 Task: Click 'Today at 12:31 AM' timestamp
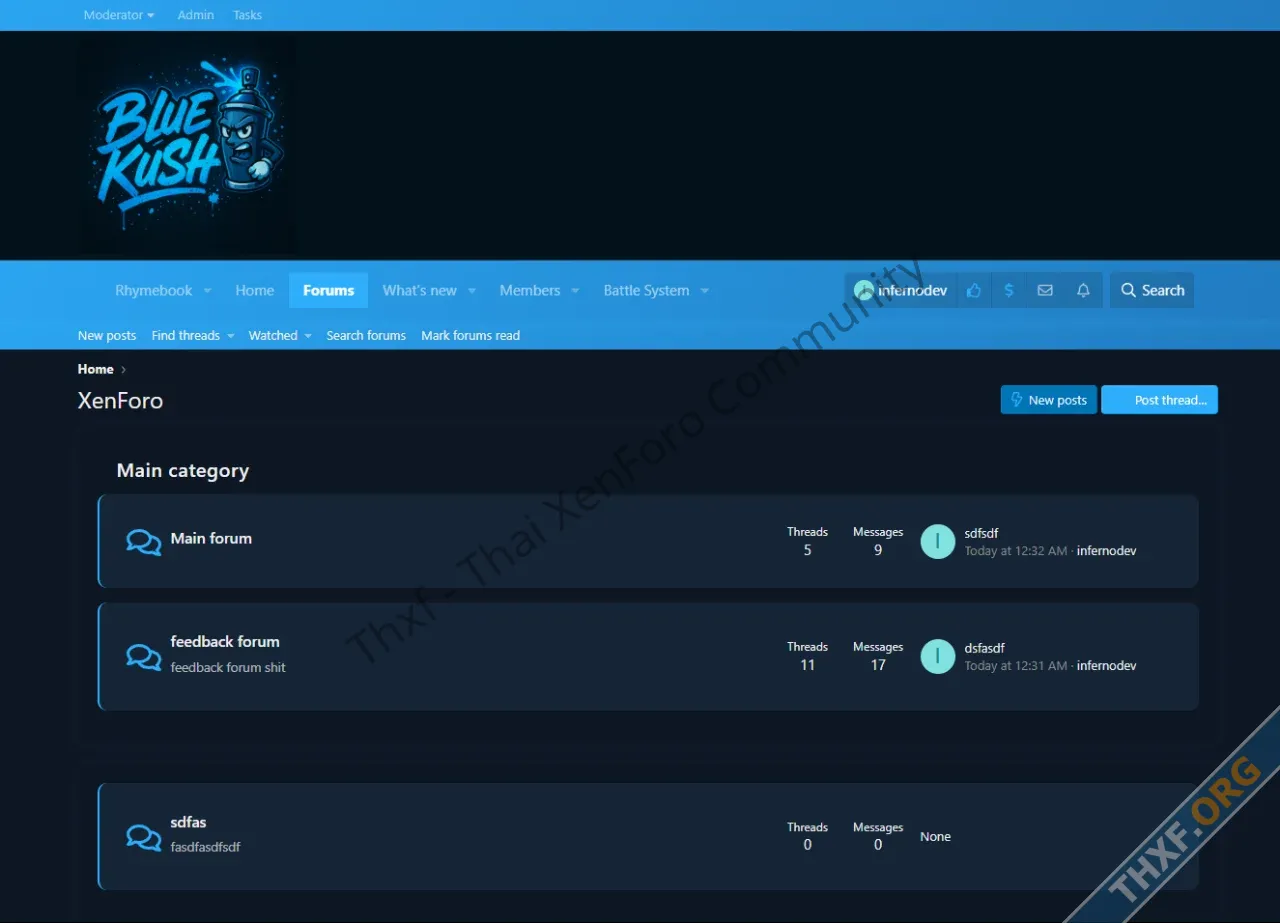click(x=1016, y=666)
